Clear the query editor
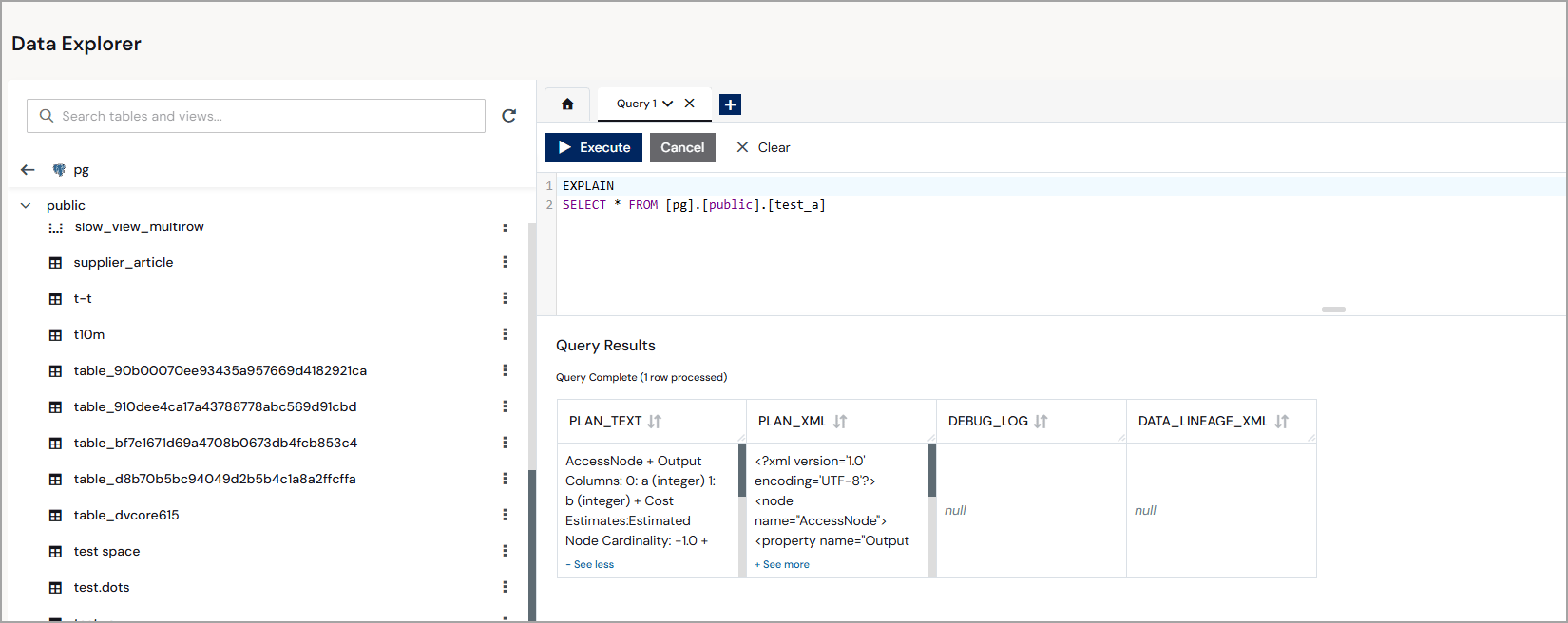Screen dimensions: 1568x623 (763, 147)
